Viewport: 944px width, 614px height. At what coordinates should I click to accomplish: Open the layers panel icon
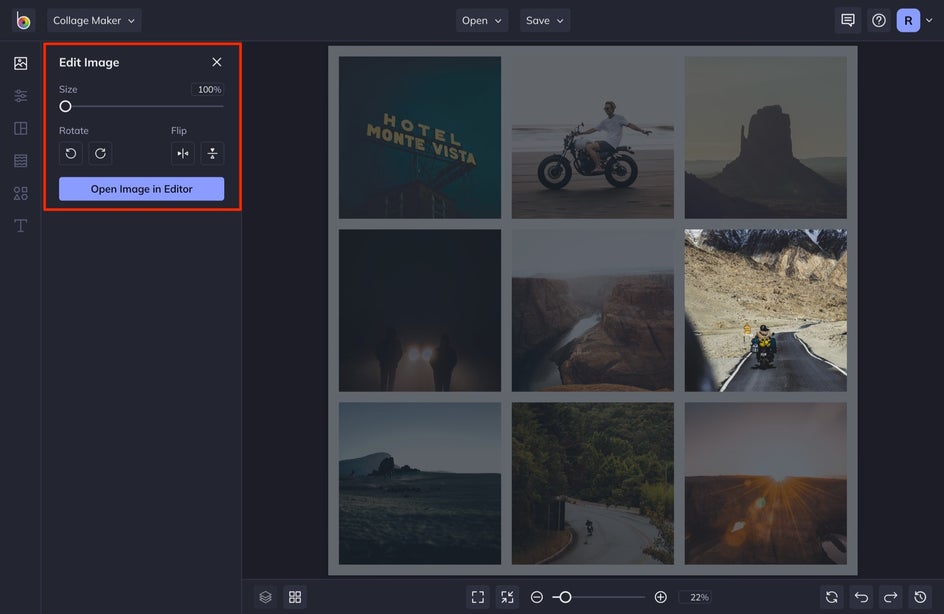coord(265,597)
